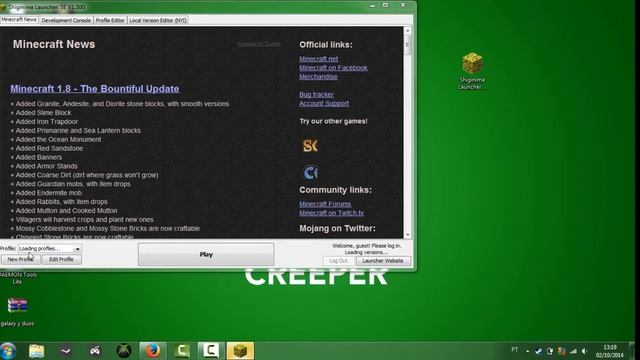The height and width of the screenshot is (360, 640).
Task: Click the Show Desktop strip
Action: [x=632, y=351]
